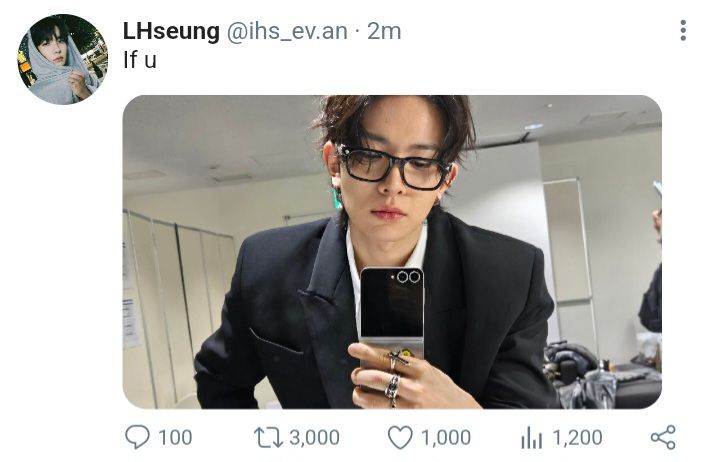The image size is (720, 462).
Task: Click the 3,000 retweets count
Action: pyautogui.click(x=315, y=437)
